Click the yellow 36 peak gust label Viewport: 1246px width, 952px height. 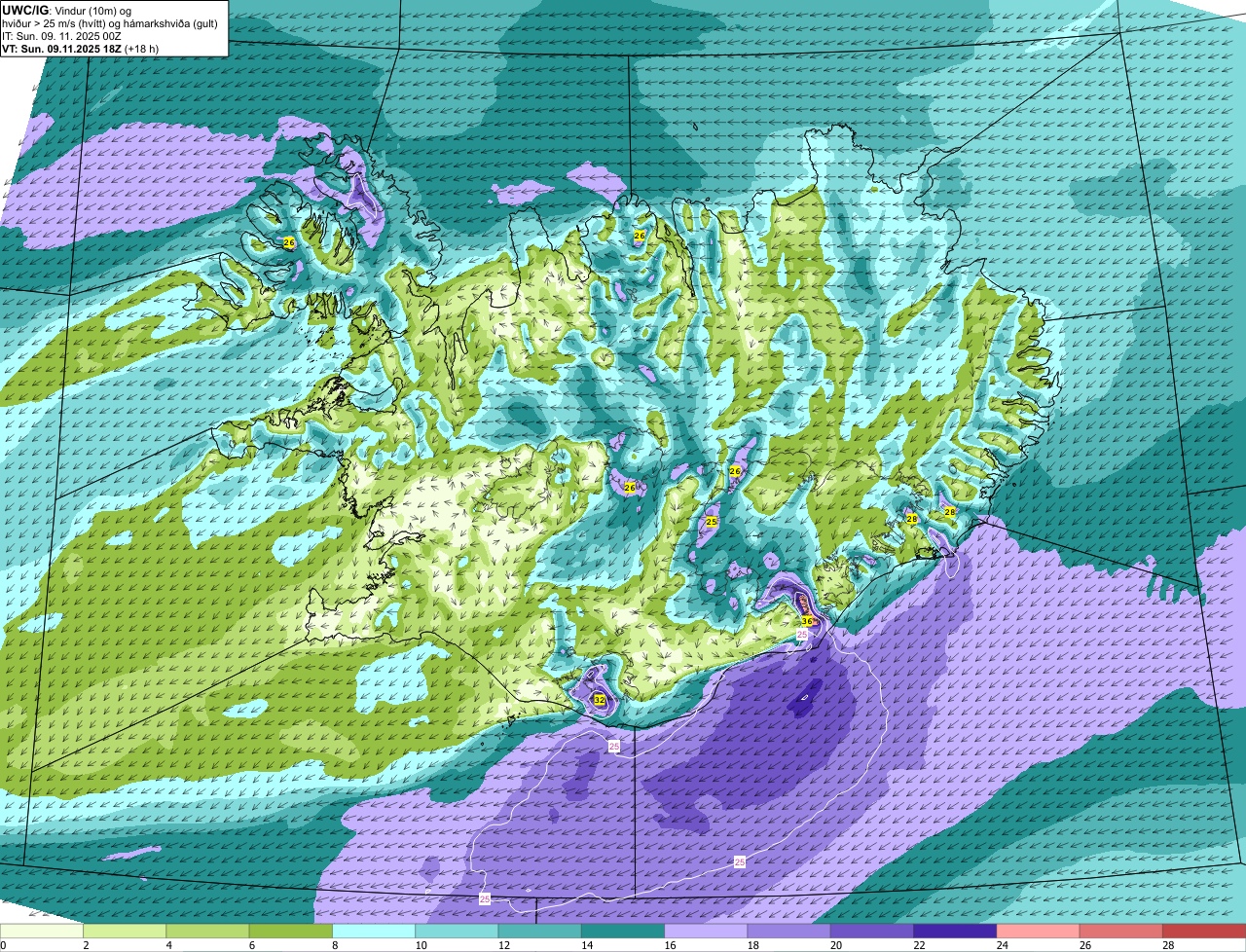[x=807, y=621]
